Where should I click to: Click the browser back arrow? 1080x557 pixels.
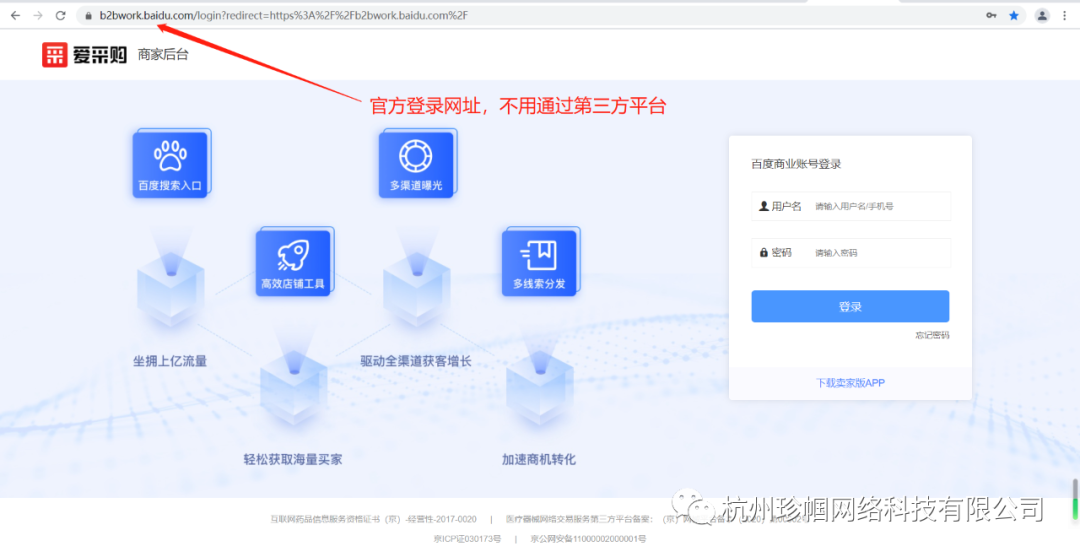click(x=15, y=15)
